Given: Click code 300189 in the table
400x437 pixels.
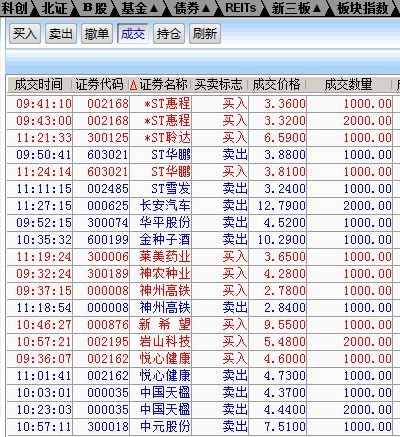Looking at the screenshot, I should [x=108, y=274].
